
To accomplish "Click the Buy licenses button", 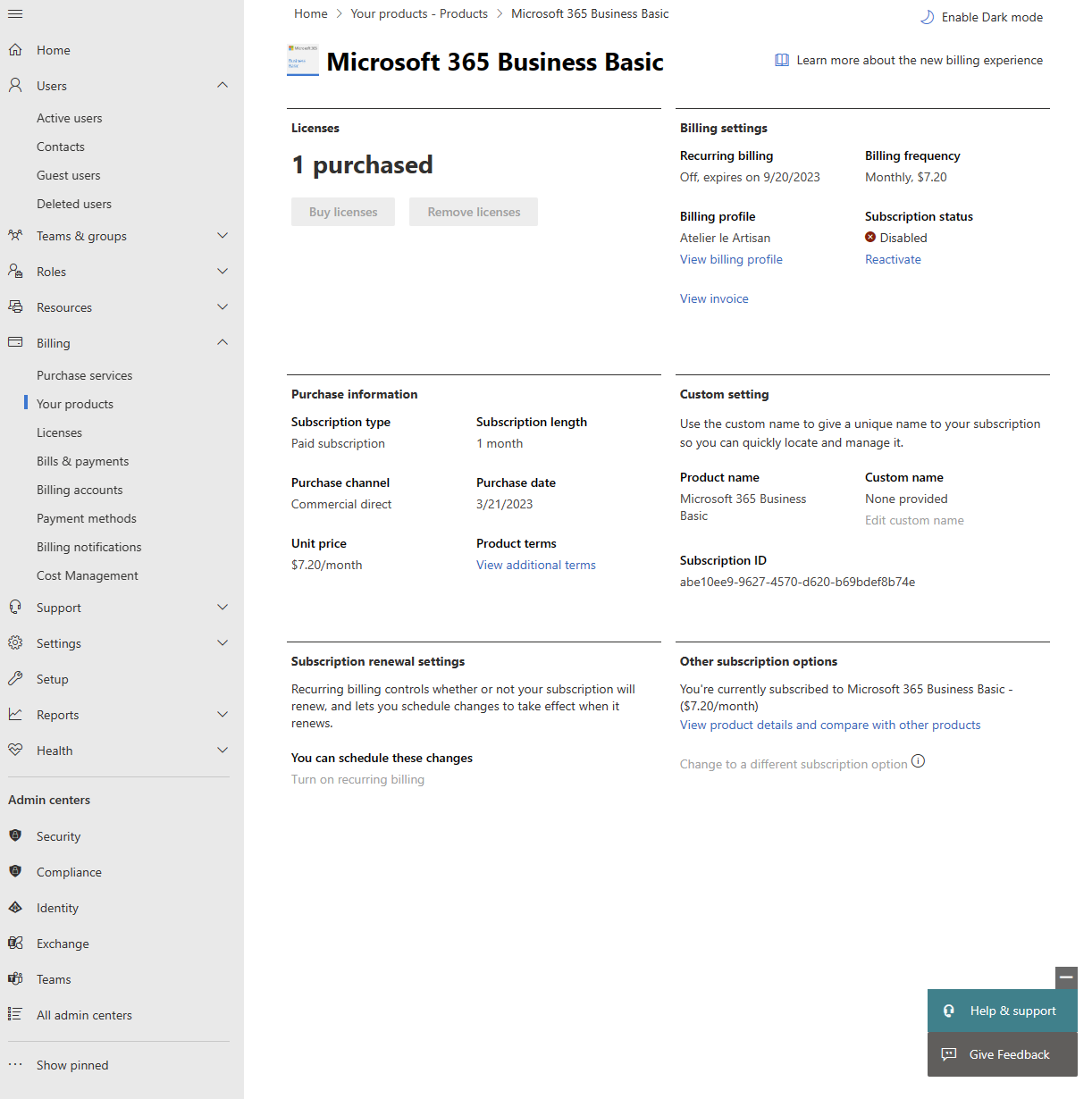I will tap(342, 212).
